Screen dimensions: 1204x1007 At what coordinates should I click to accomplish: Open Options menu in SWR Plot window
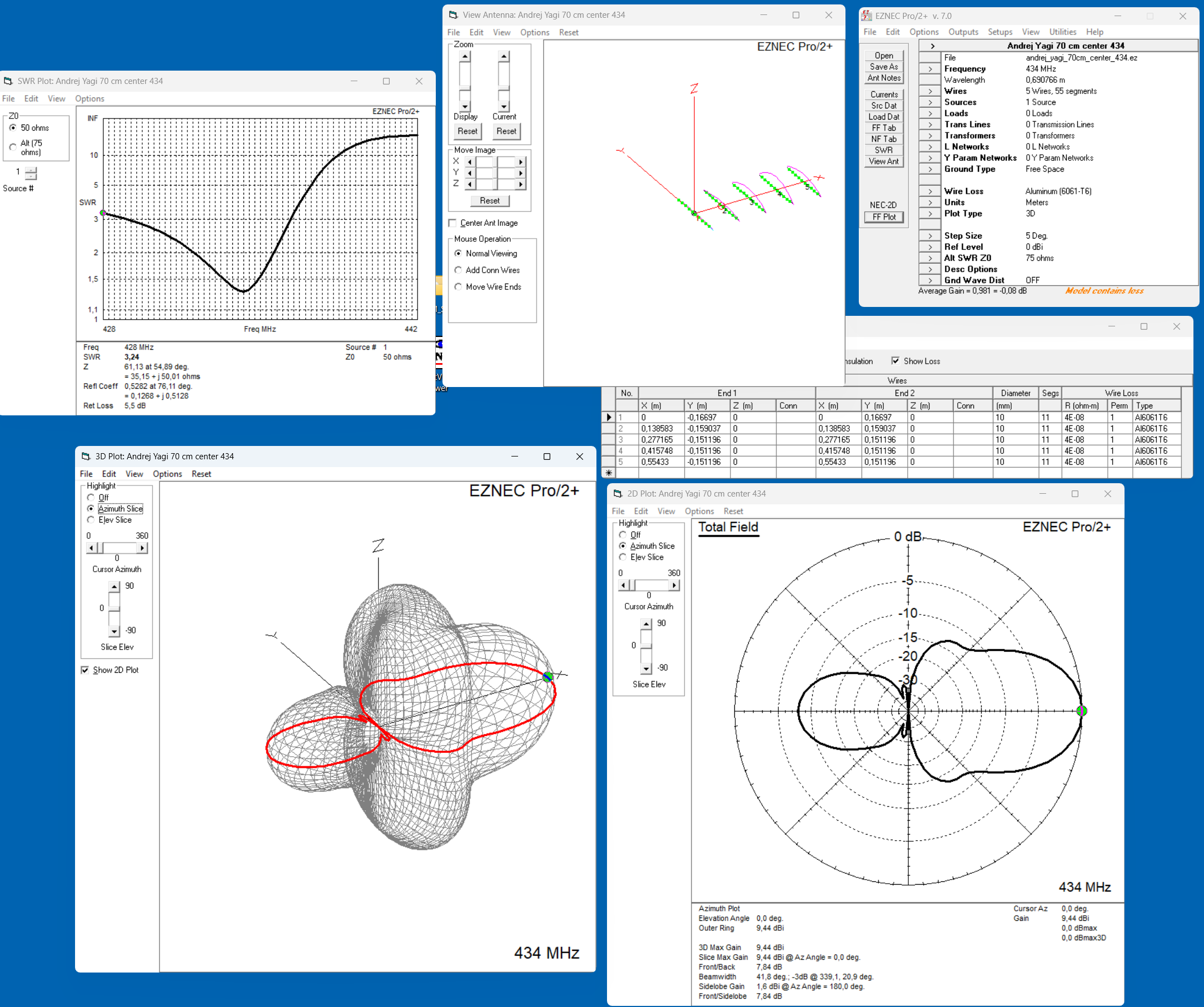point(89,98)
